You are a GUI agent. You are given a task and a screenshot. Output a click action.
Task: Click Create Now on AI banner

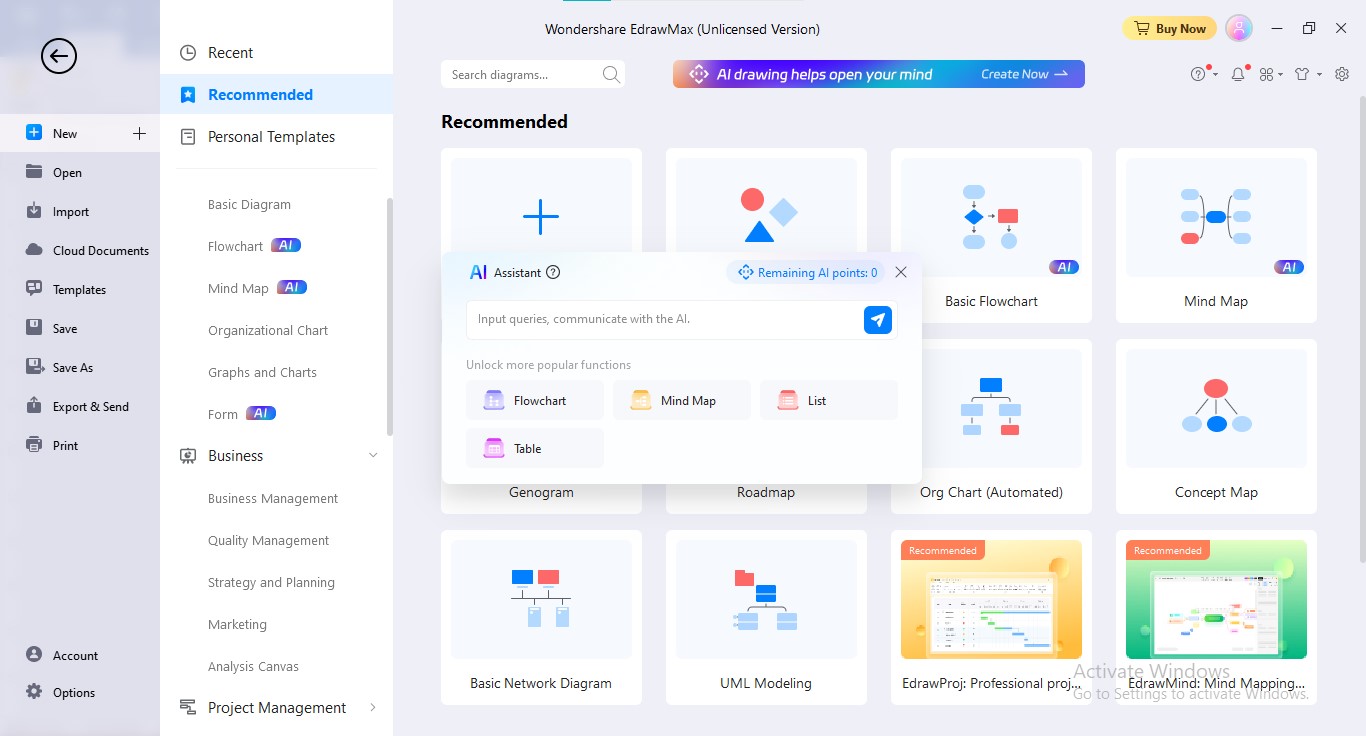coord(1024,74)
